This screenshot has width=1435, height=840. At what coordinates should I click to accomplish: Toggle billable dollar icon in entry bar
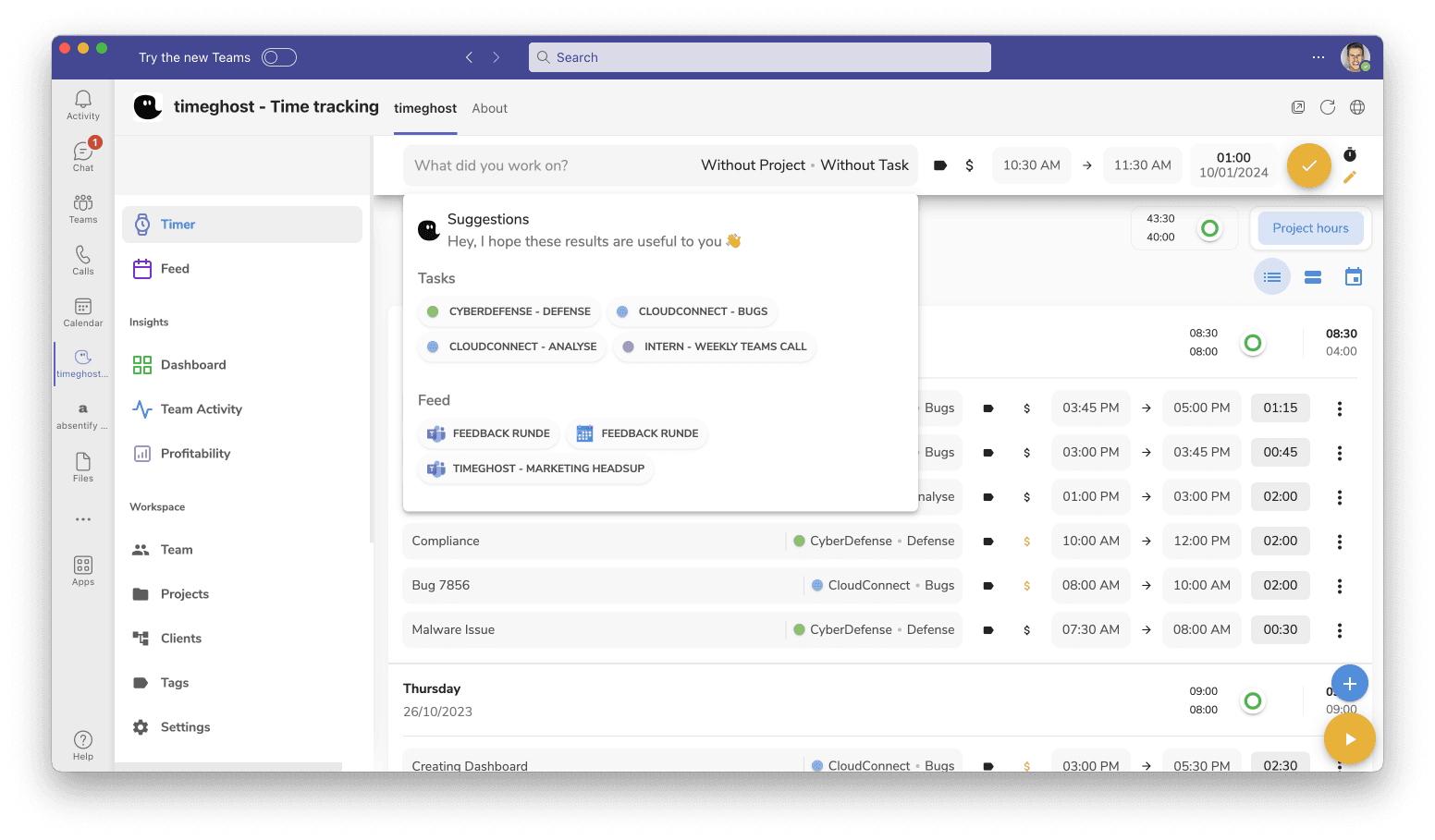(969, 165)
